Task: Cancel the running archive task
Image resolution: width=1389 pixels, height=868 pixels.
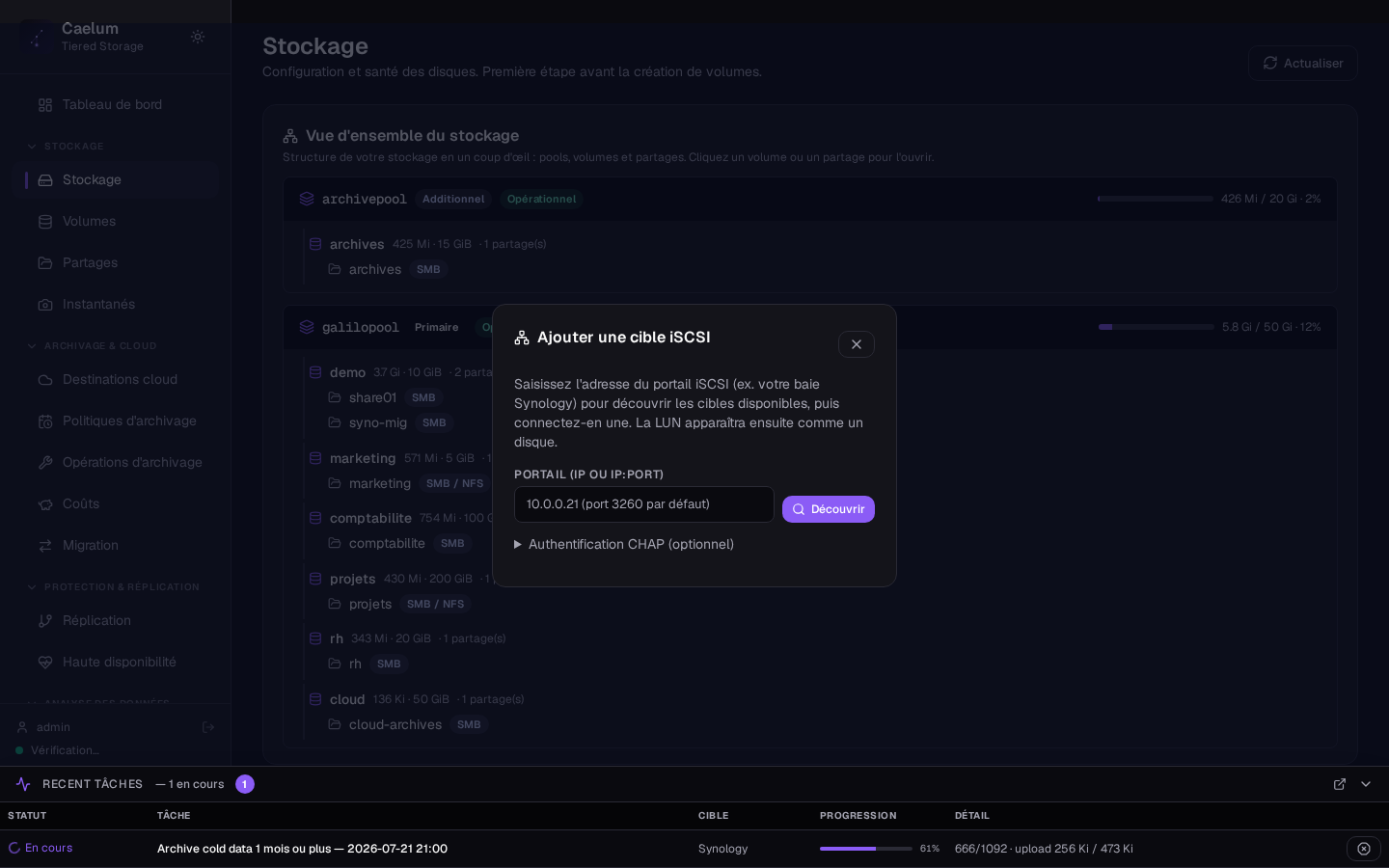Action: (1364, 849)
